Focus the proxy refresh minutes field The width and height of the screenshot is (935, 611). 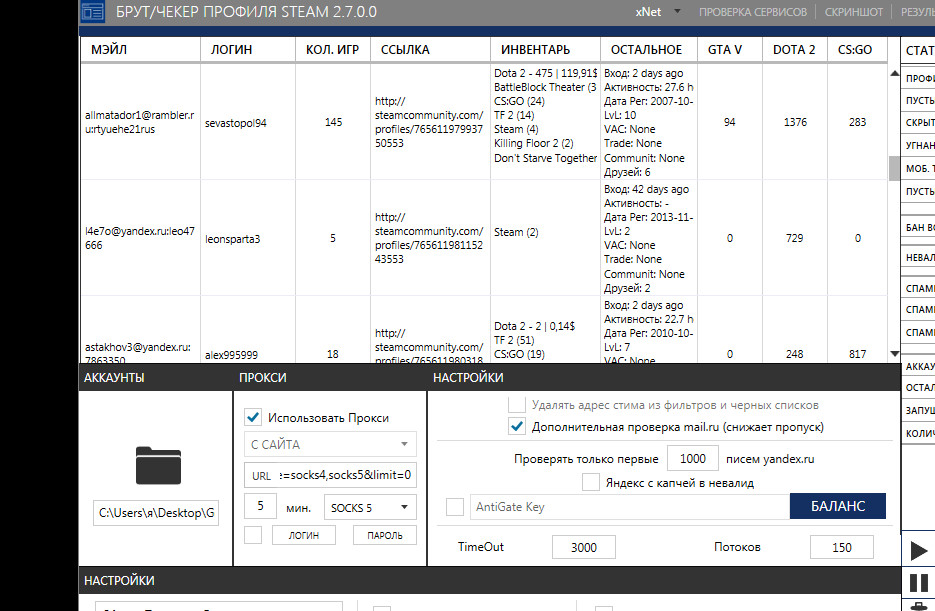point(260,506)
